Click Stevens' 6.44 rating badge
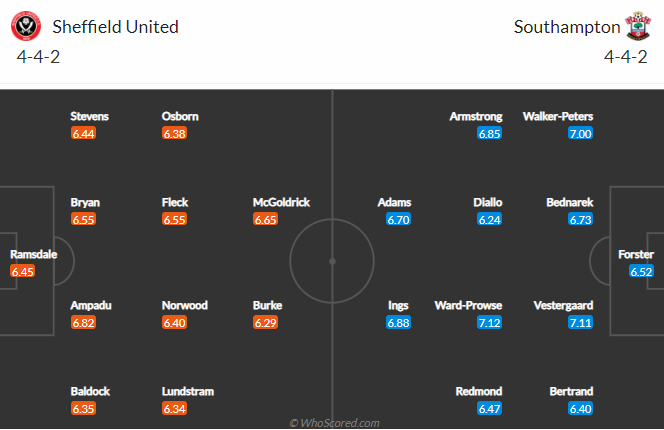The image size is (664, 430). point(83,133)
